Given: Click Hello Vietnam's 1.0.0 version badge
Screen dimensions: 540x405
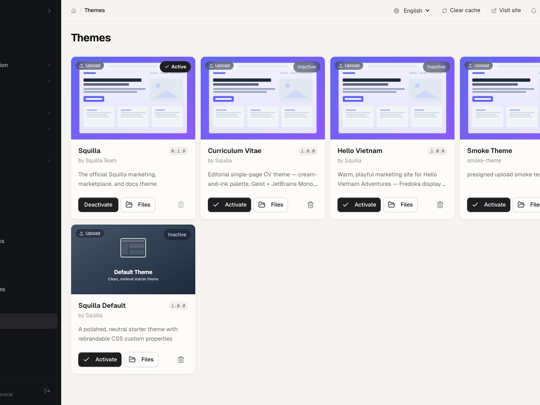Looking at the screenshot, I should 437,151.
